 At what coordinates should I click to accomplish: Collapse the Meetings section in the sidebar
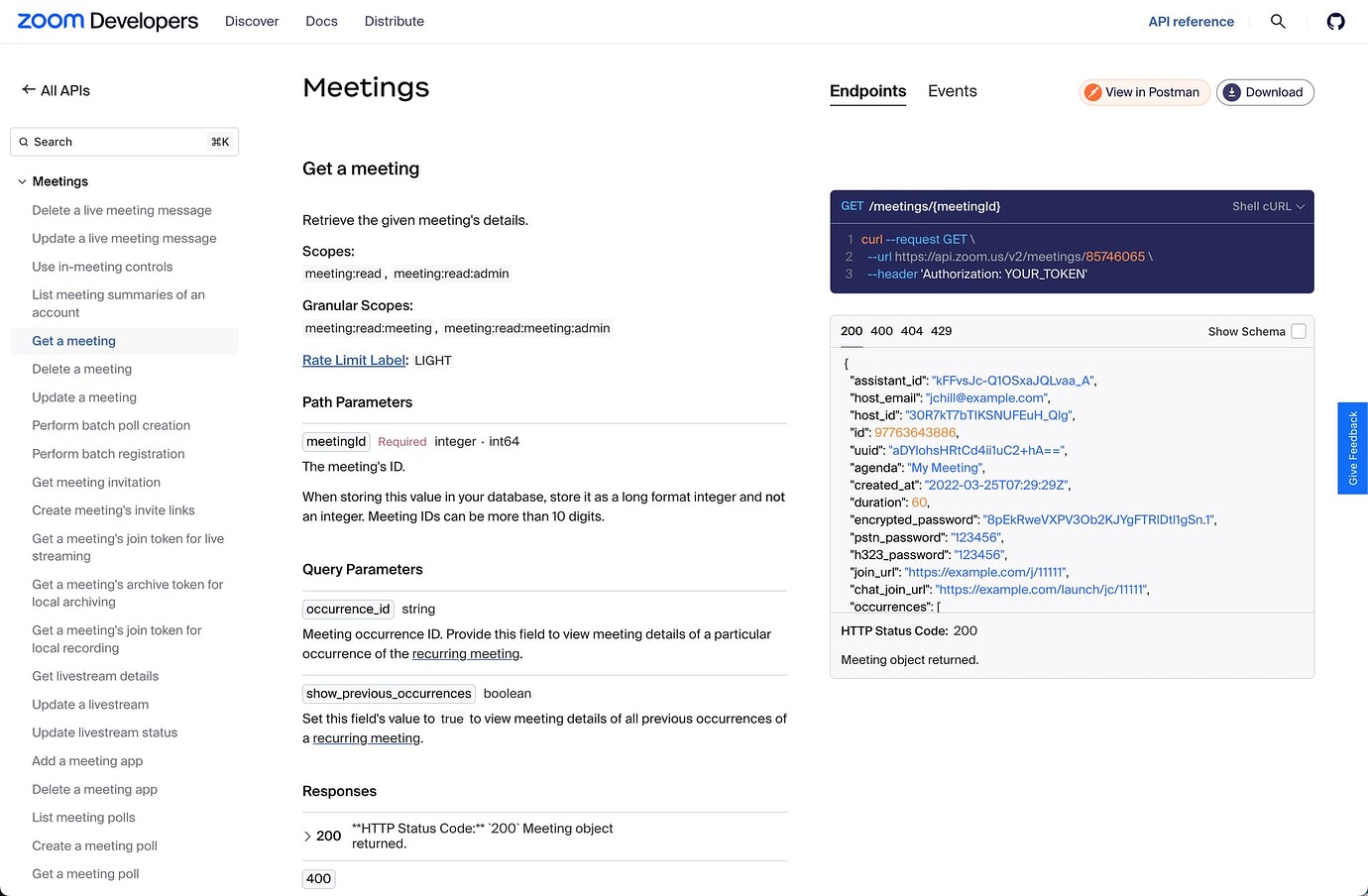(21, 181)
